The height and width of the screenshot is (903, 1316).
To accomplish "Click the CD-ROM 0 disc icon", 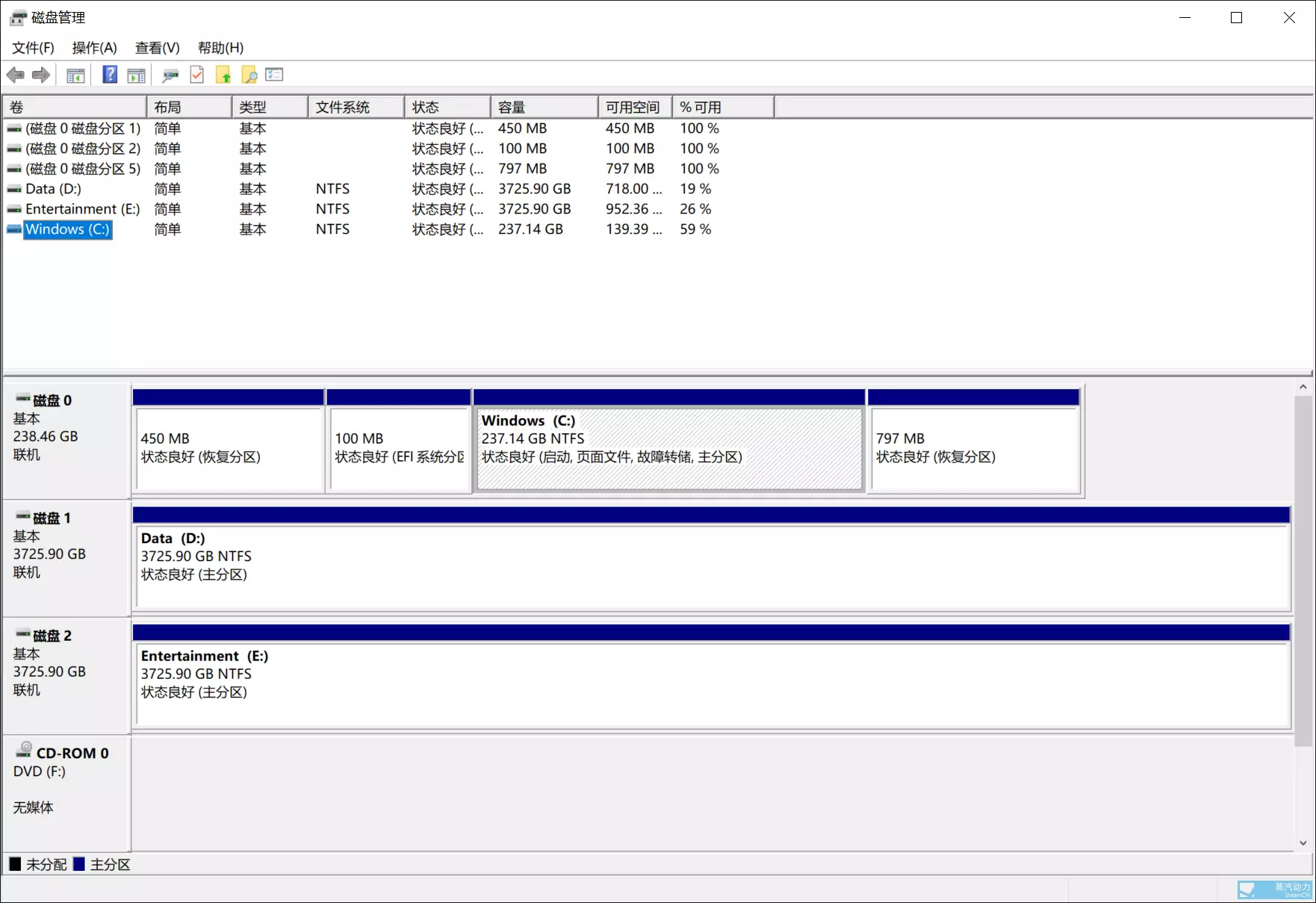I will tap(24, 750).
